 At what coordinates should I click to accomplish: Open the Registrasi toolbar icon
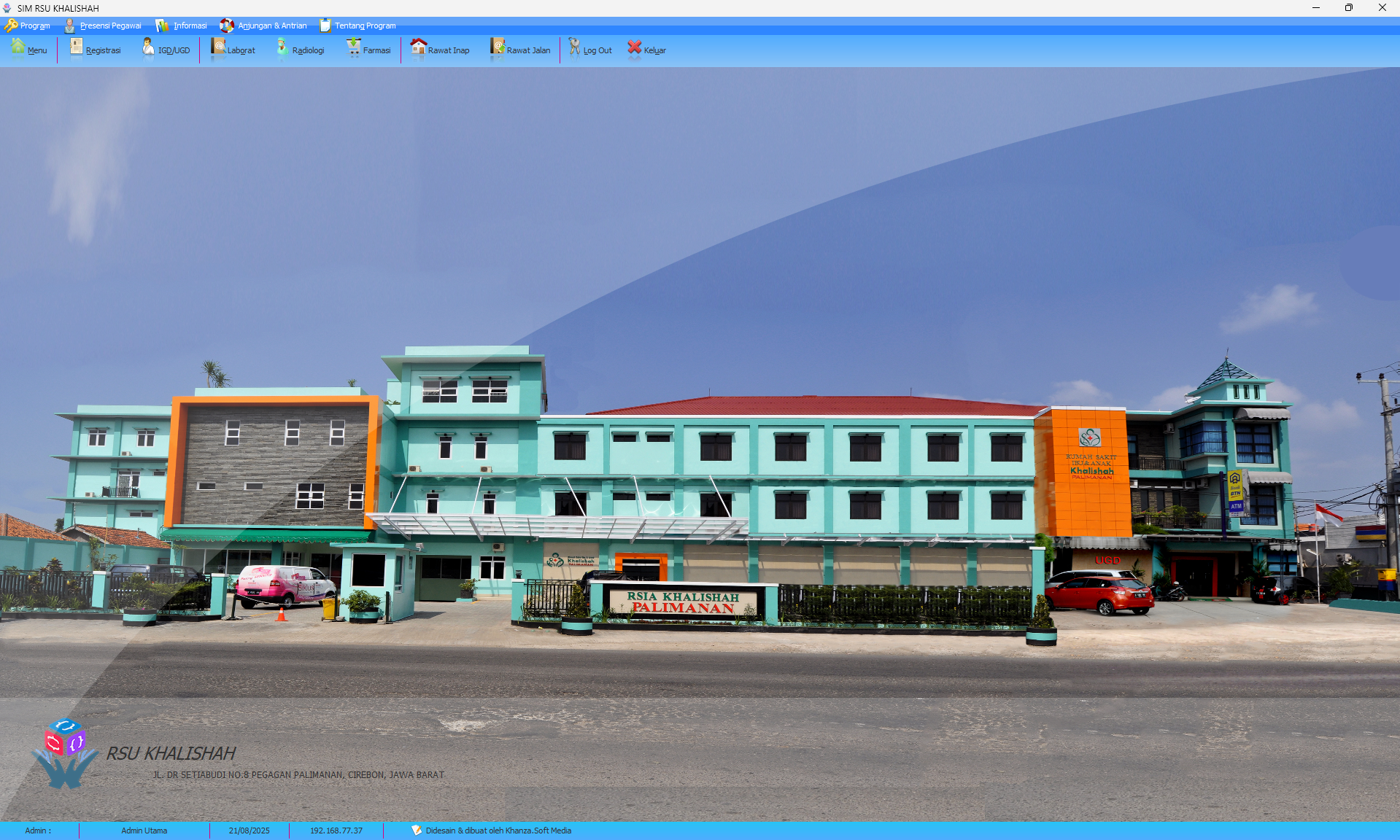pyautogui.click(x=77, y=47)
